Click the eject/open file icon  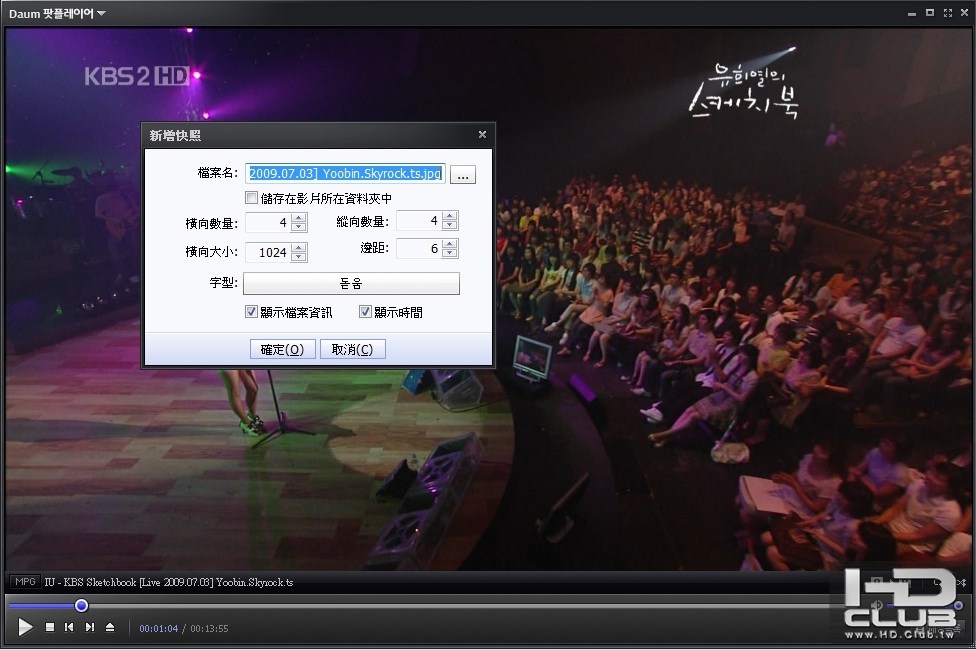tap(110, 627)
